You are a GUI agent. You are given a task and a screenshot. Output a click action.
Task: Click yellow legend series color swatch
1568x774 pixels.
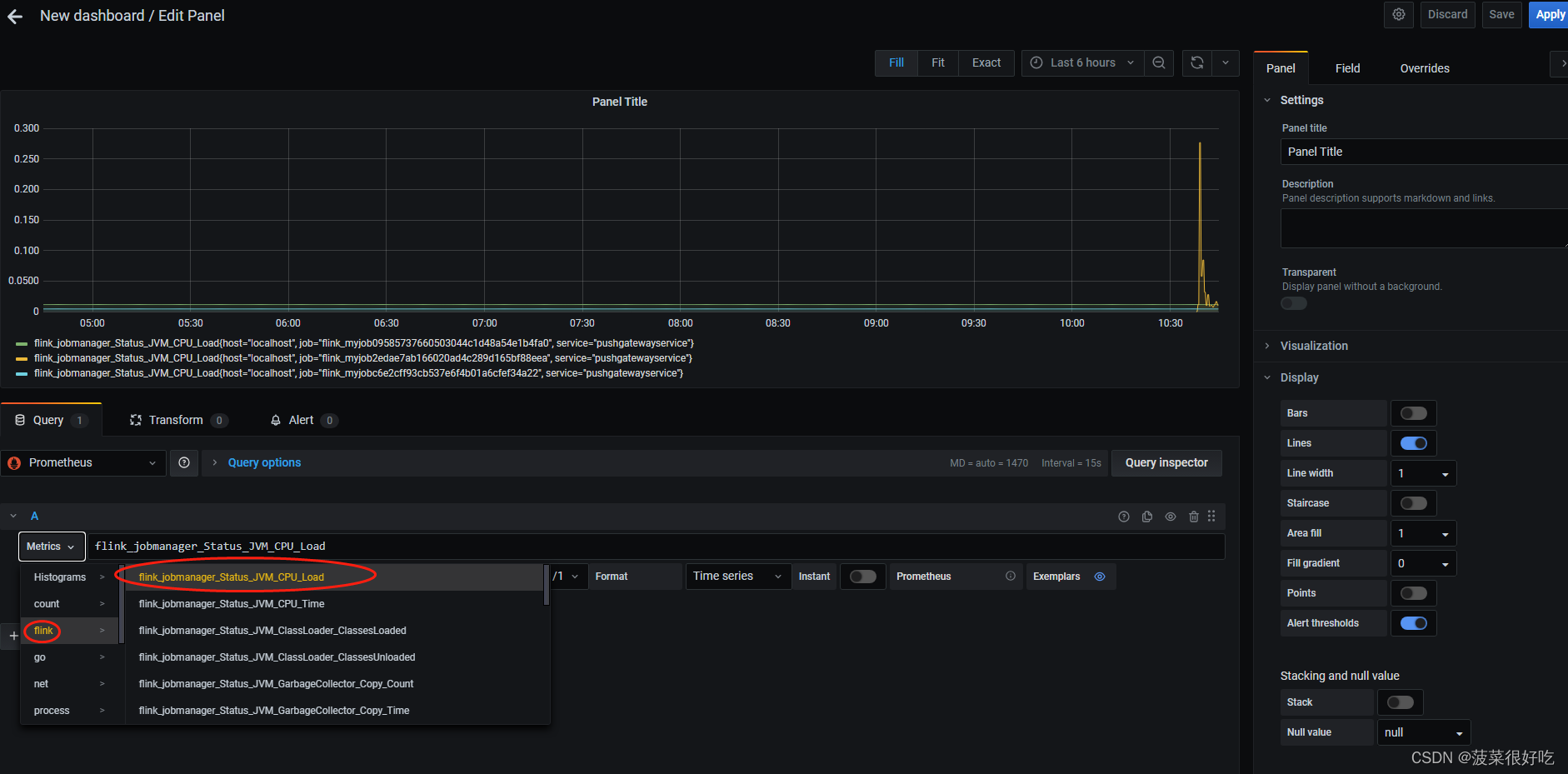(x=22, y=358)
